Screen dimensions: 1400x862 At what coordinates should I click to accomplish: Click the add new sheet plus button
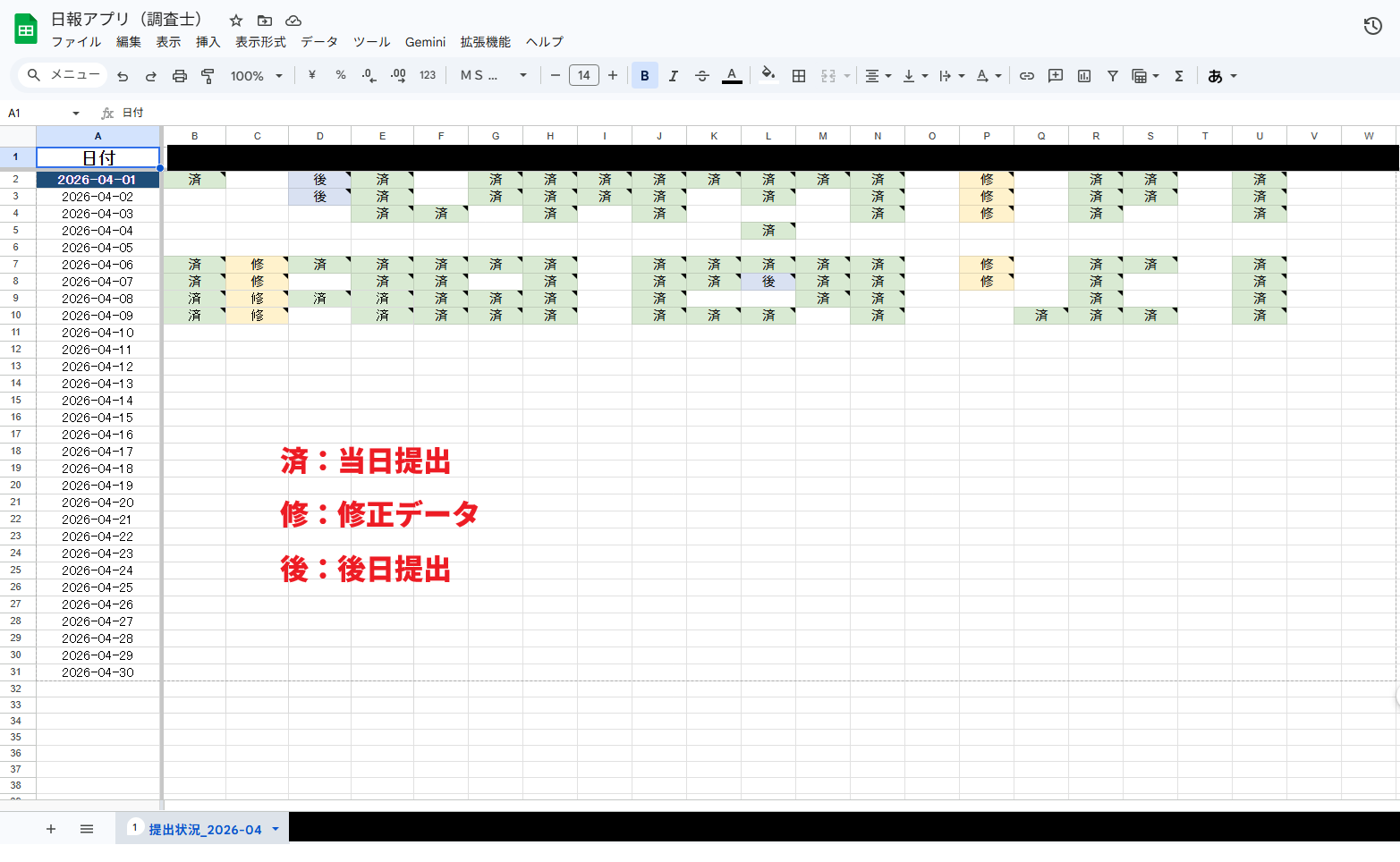[51, 829]
